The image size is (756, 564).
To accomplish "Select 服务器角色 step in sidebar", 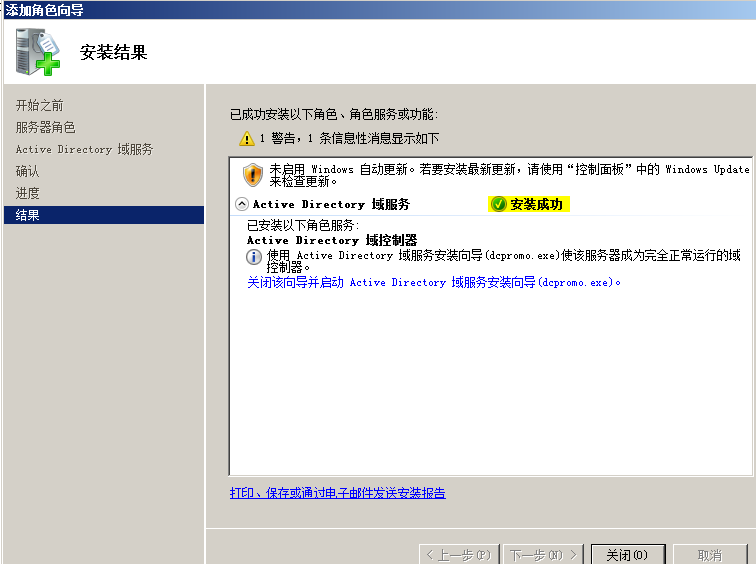I will [45, 127].
